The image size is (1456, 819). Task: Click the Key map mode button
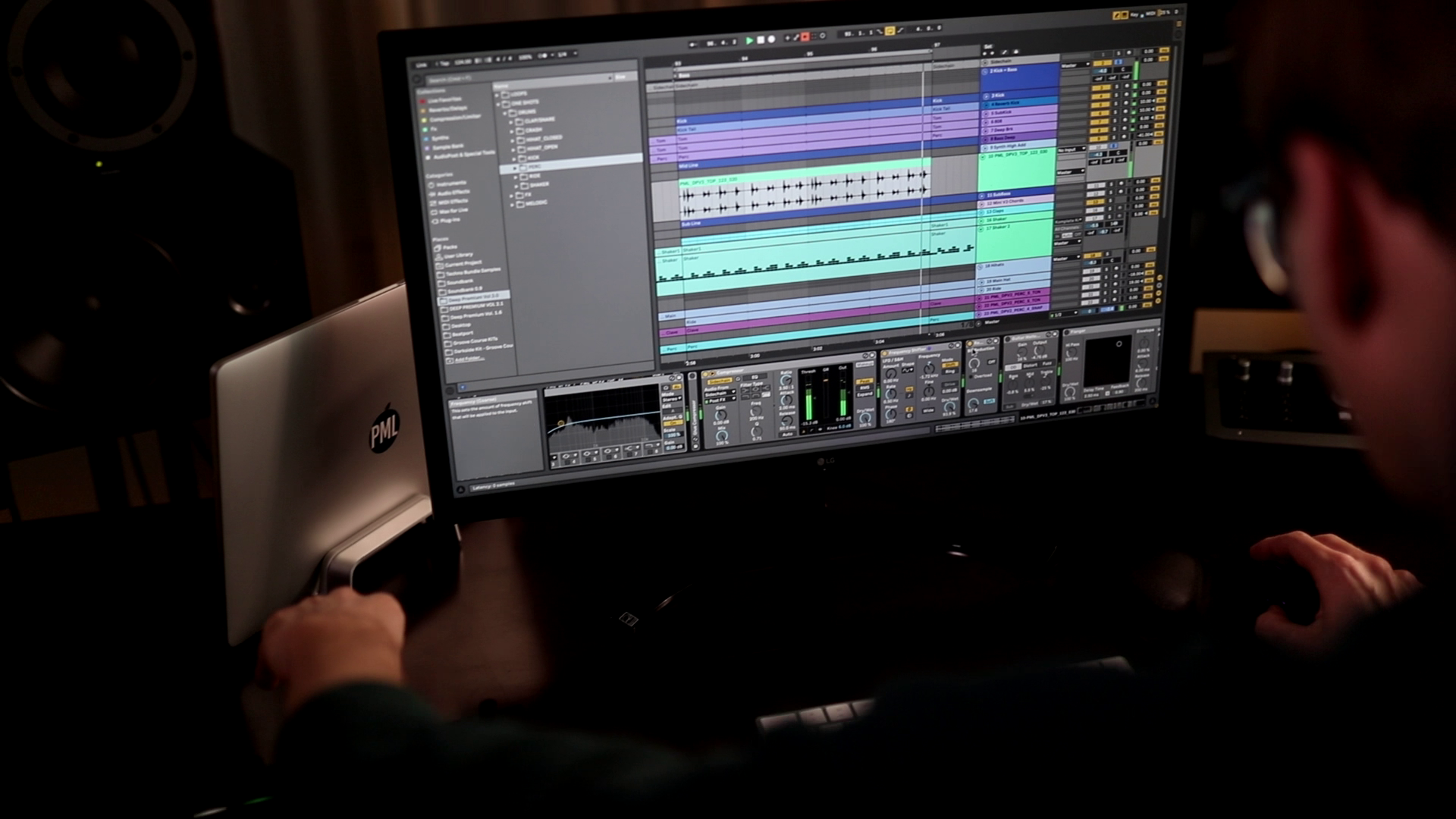tap(1135, 14)
